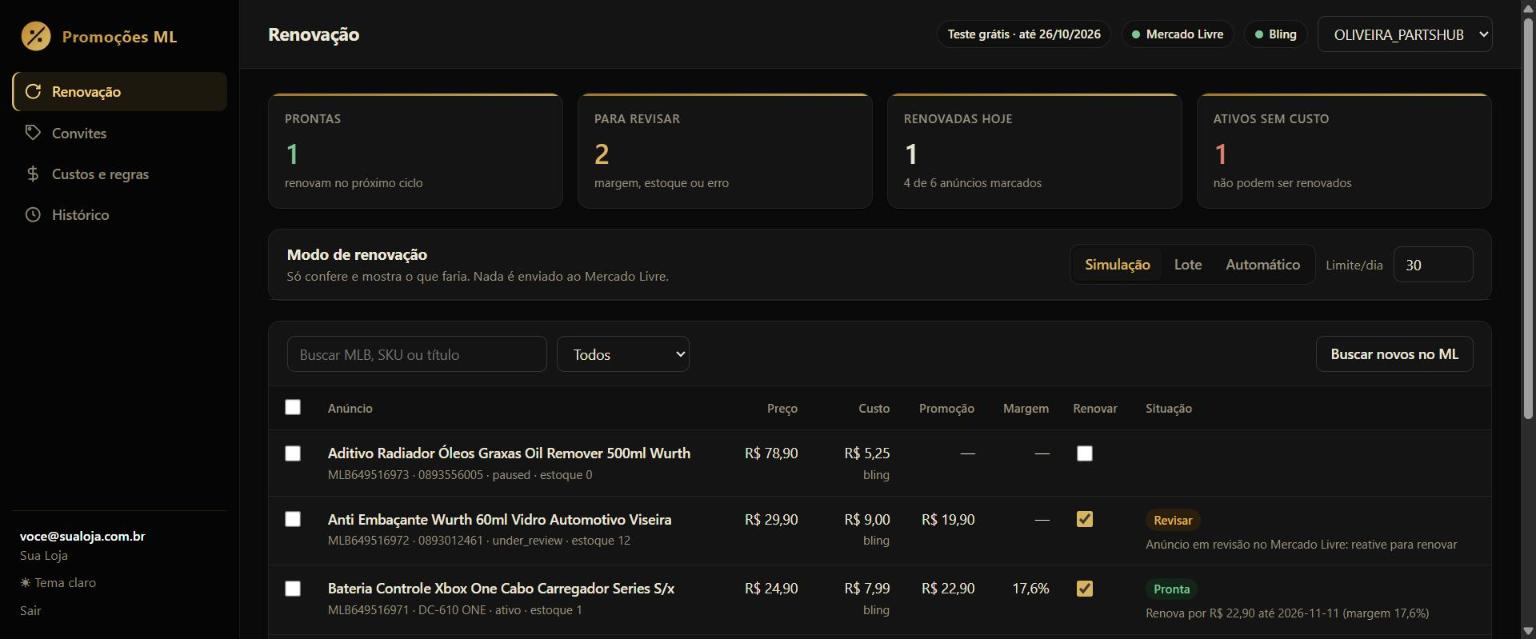Click the Anúncio column header
The height and width of the screenshot is (639, 1536).
(350, 408)
